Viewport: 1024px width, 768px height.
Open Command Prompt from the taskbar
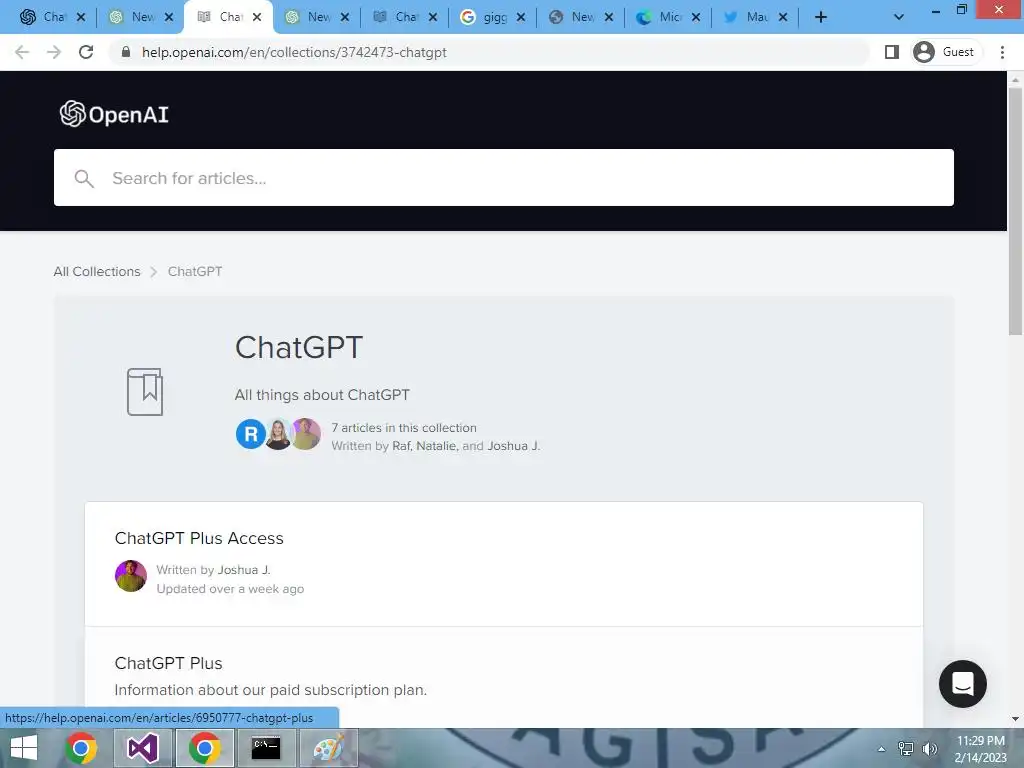(266, 748)
